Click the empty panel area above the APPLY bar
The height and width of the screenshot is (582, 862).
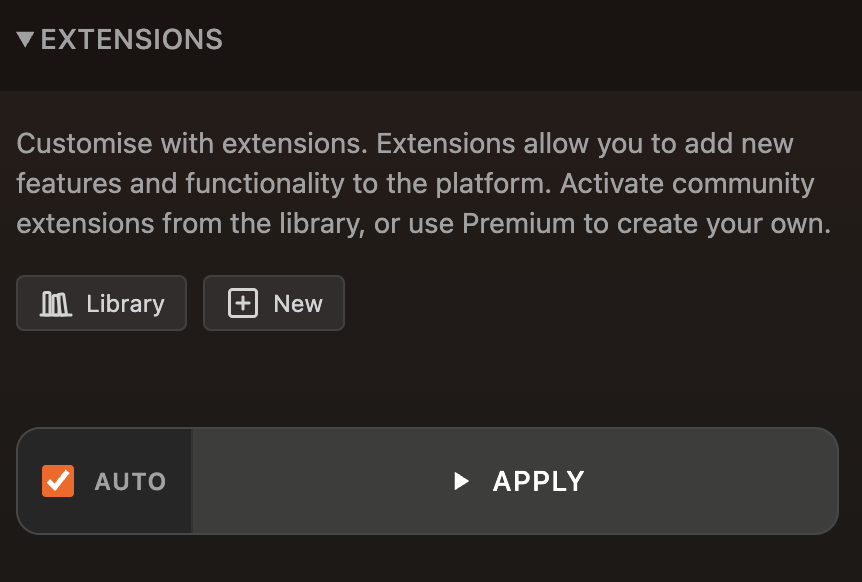(x=431, y=379)
